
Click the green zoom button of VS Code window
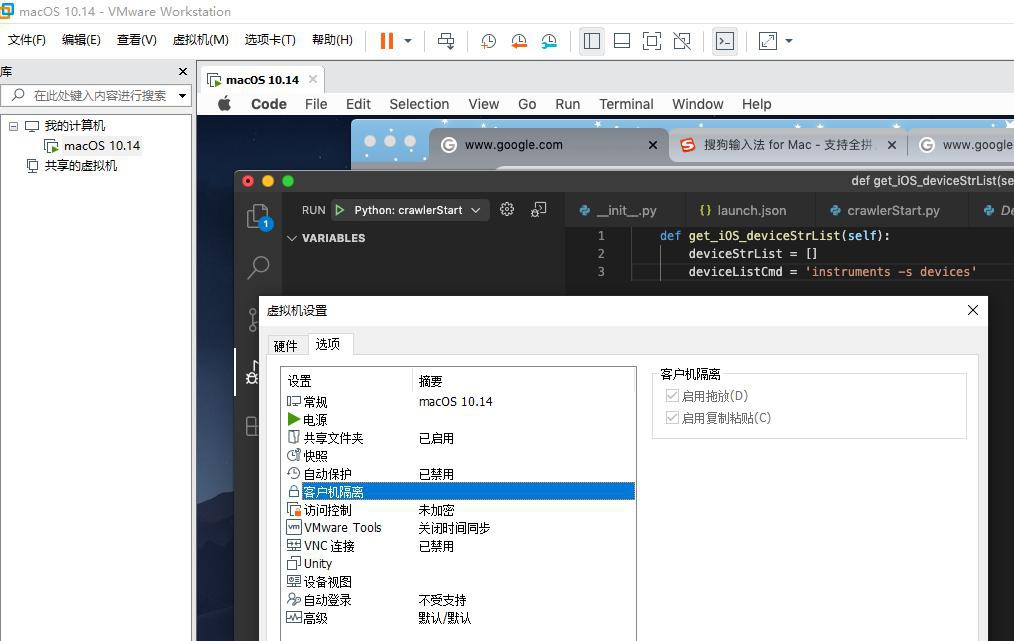click(x=288, y=181)
